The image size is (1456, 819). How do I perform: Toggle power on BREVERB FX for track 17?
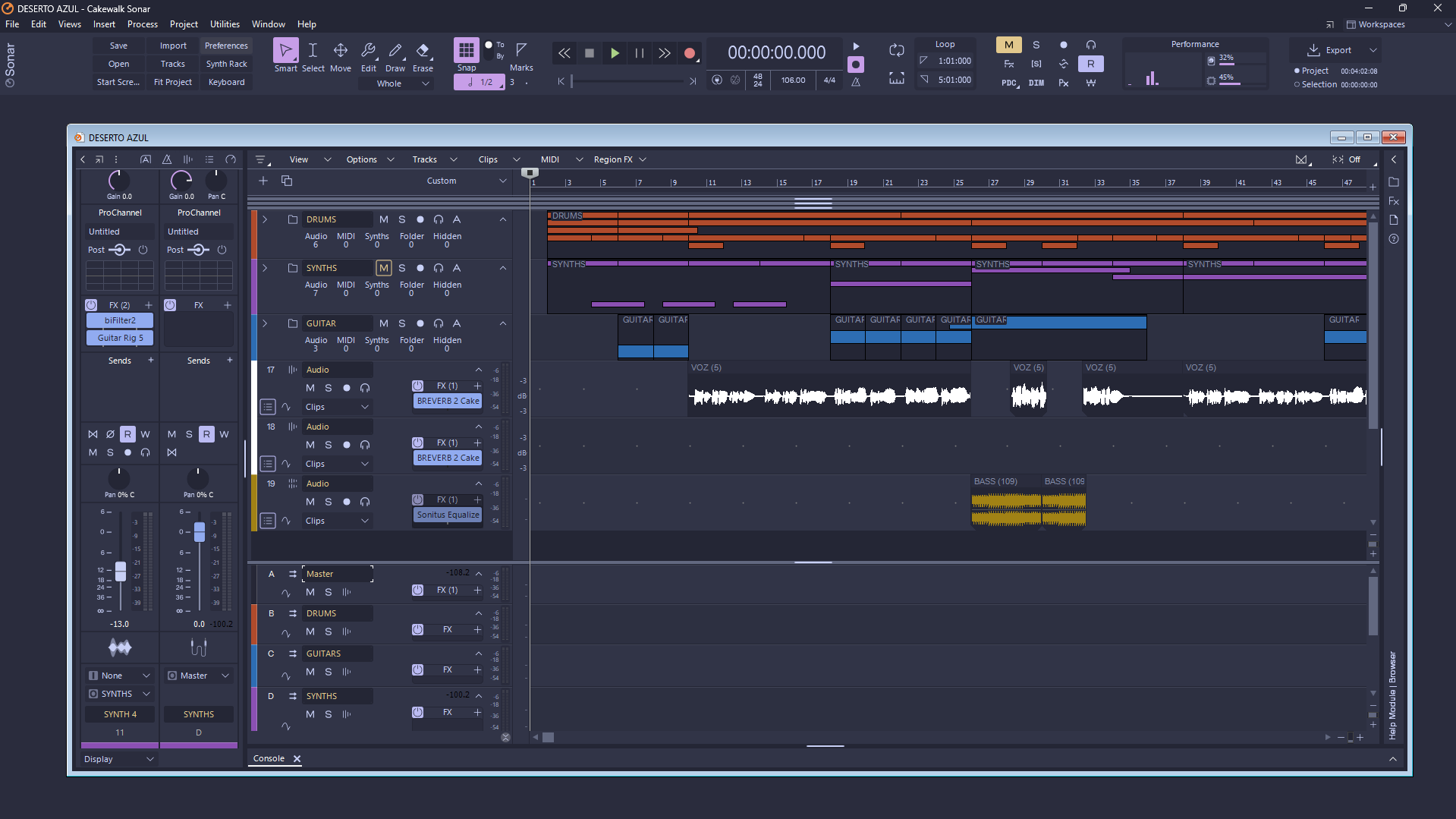coord(417,386)
